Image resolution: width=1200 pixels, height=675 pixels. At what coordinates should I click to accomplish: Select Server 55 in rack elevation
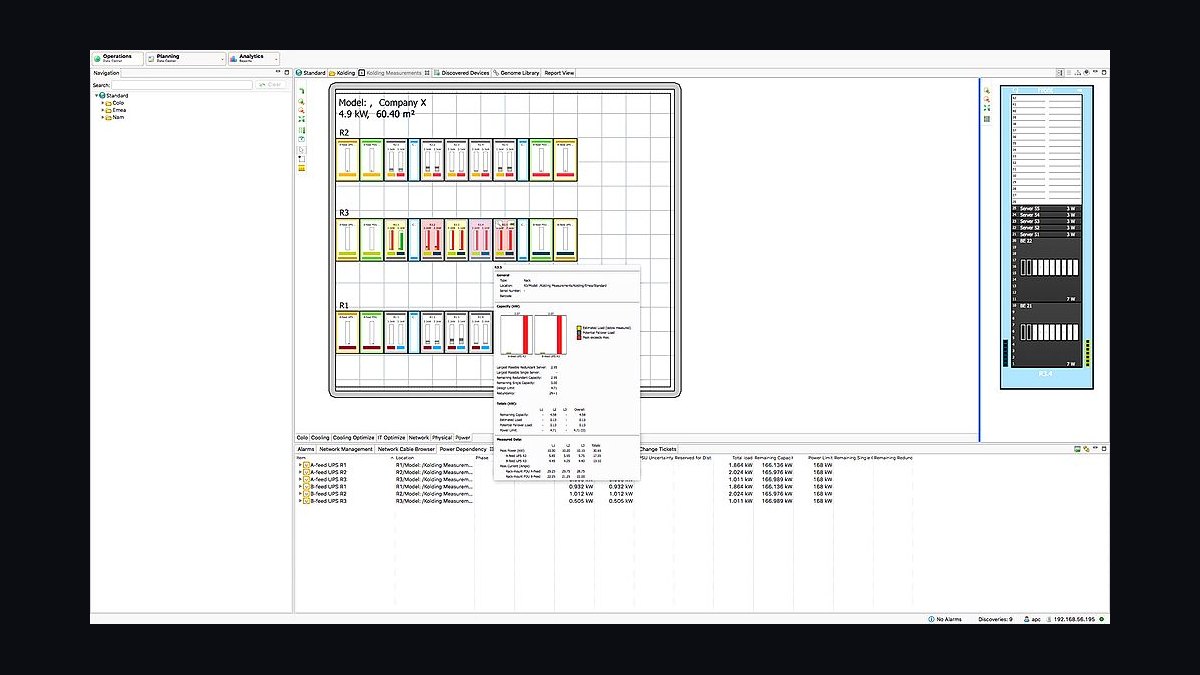[1049, 208]
